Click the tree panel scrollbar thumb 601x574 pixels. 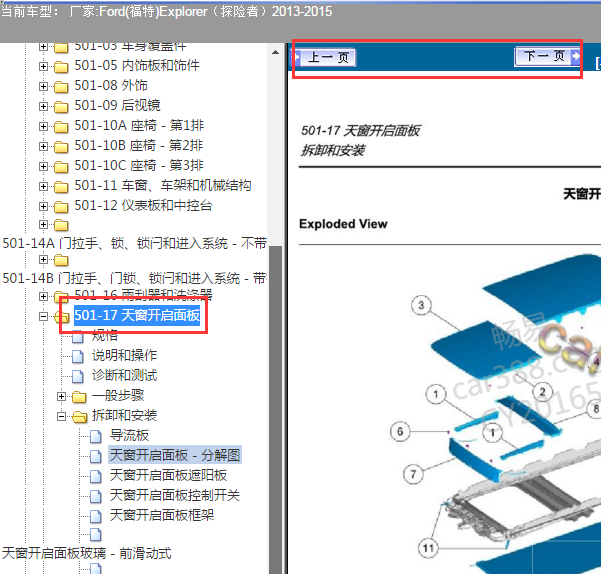click(275, 409)
